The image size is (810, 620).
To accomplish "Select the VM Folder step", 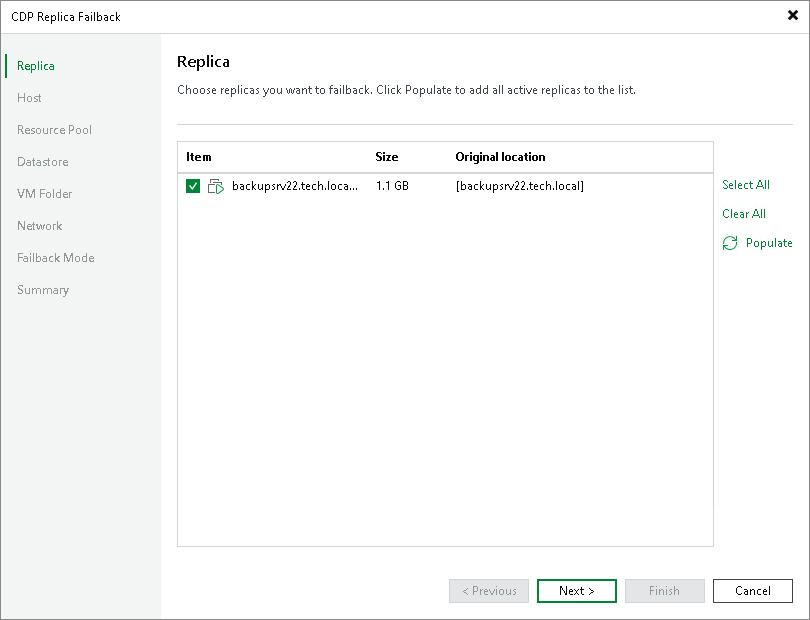I will point(44,194).
